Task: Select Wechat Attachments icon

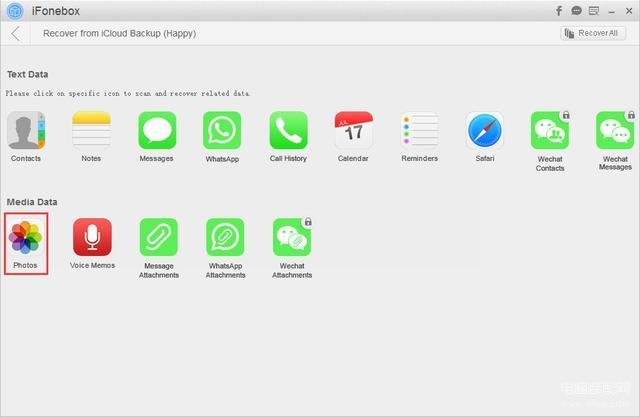Action: 292,237
